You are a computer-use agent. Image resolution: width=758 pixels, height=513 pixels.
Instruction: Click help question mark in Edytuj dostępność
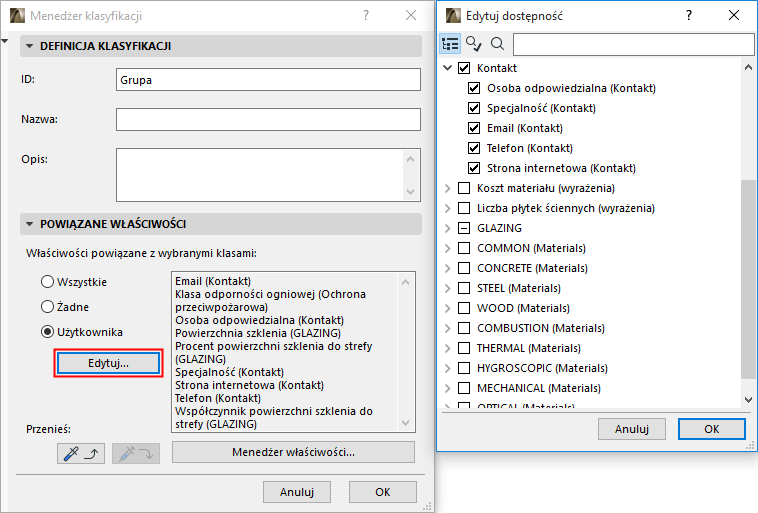click(688, 16)
